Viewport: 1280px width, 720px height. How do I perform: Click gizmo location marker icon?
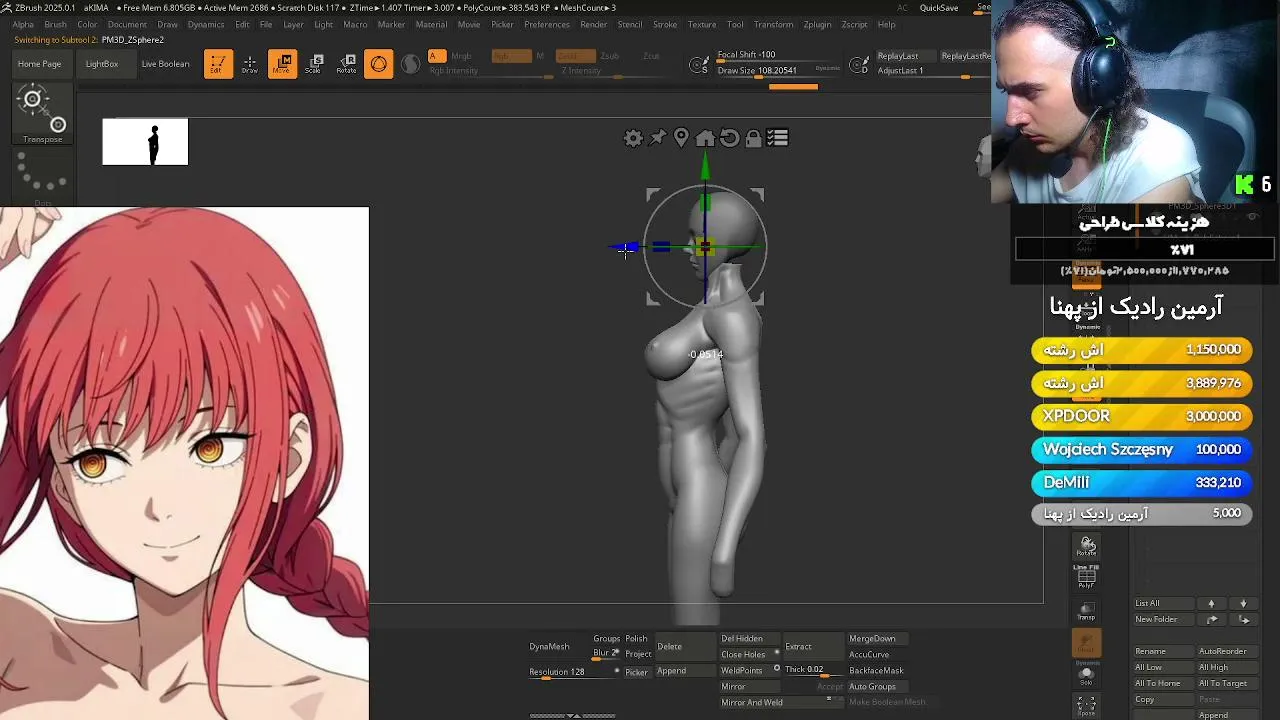(x=681, y=138)
